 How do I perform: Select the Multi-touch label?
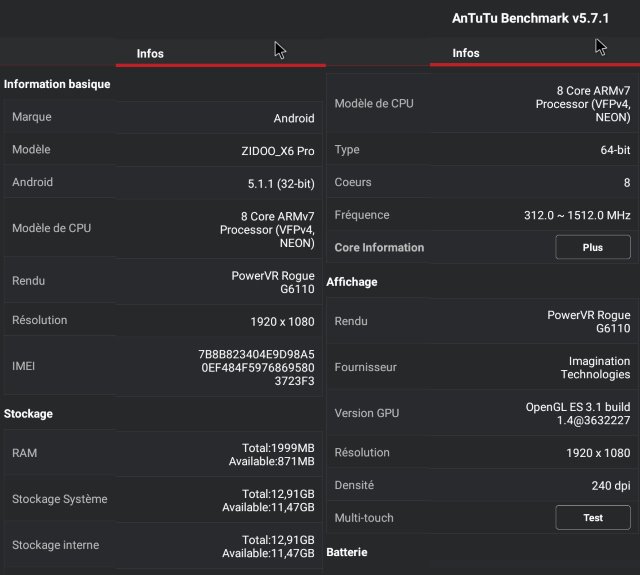point(364,517)
